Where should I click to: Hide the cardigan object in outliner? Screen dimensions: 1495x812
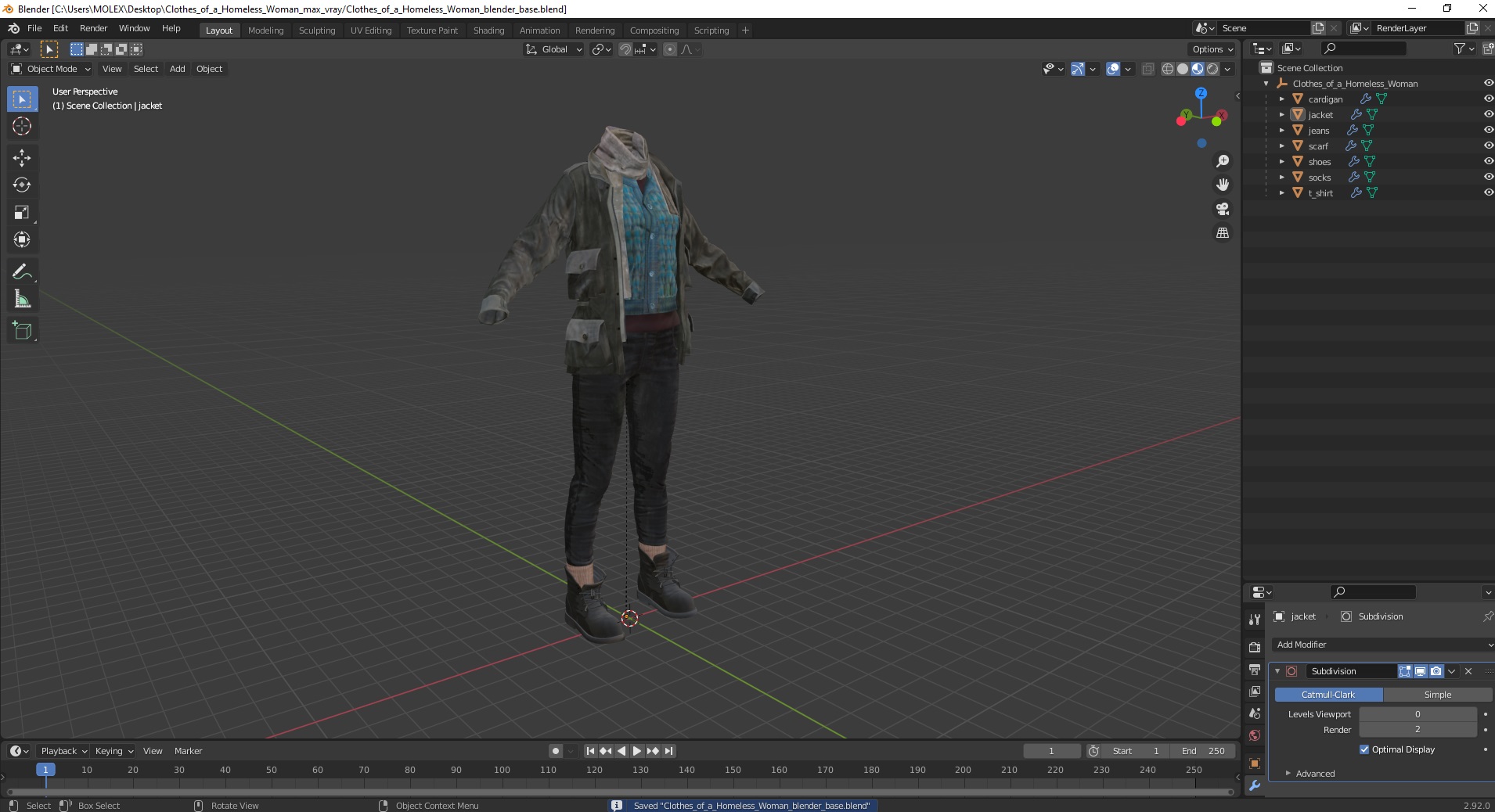(x=1488, y=99)
